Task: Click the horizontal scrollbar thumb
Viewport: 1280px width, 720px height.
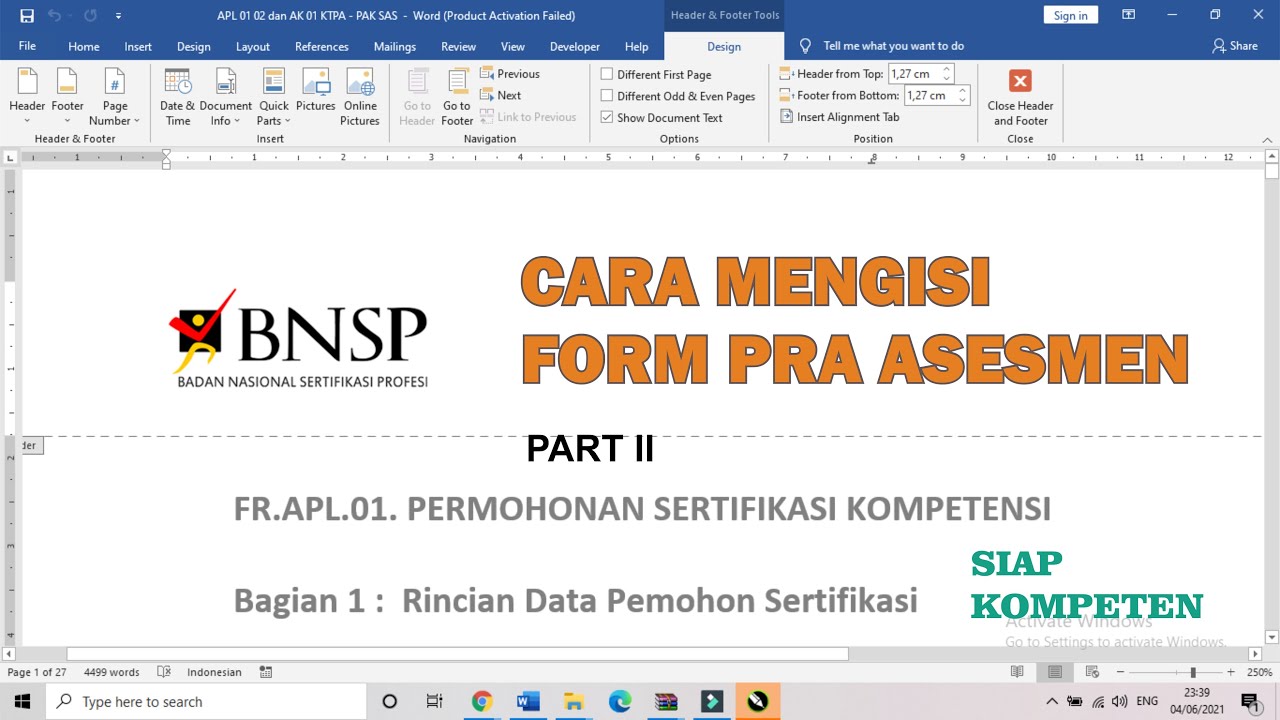Action: tap(457, 654)
